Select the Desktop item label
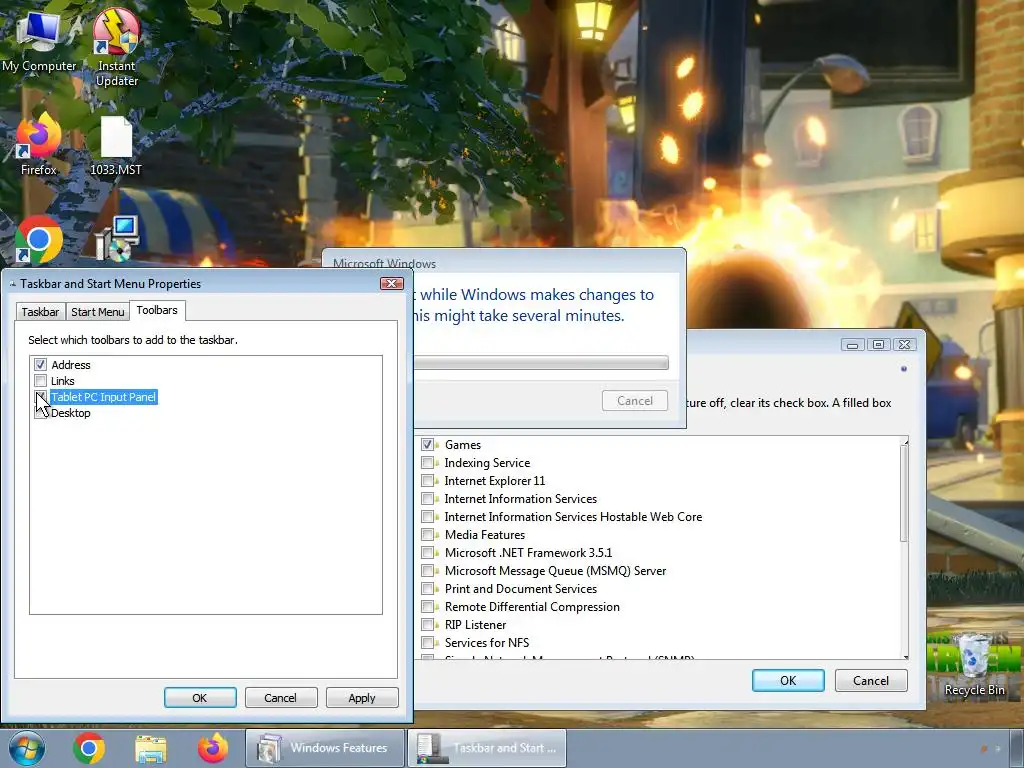The width and height of the screenshot is (1024, 768). point(71,413)
